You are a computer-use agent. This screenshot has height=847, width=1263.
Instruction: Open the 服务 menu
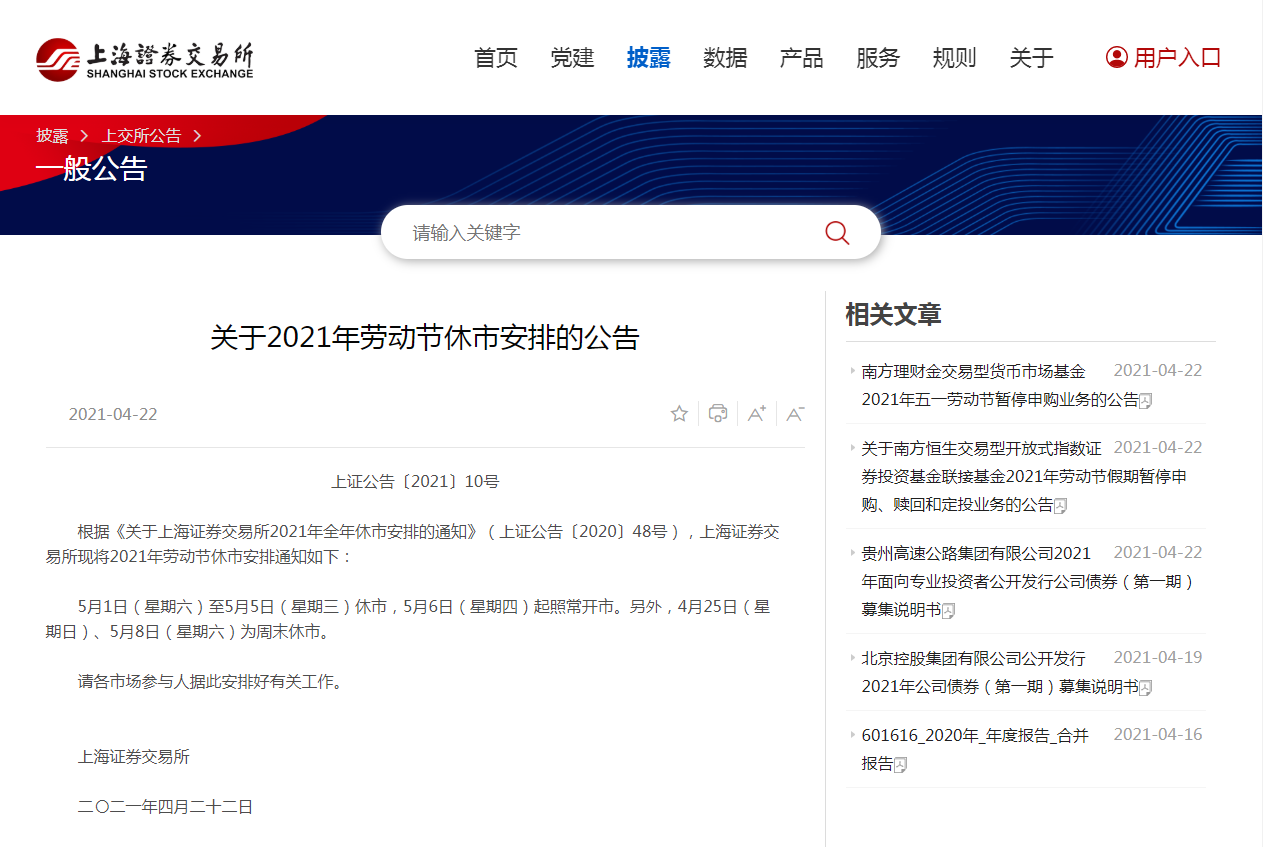pyautogui.click(x=878, y=58)
